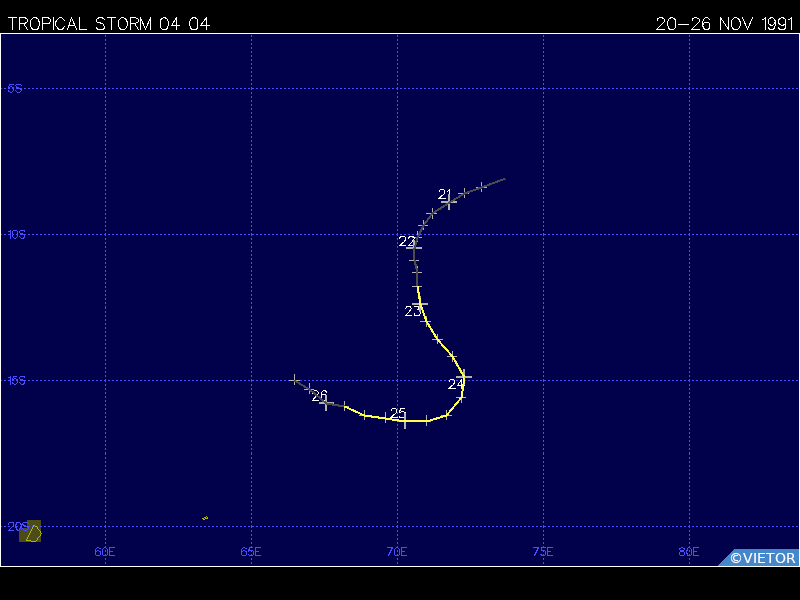Click the 60E longitude label
Image resolution: width=800 pixels, height=600 pixels.
tap(105, 552)
